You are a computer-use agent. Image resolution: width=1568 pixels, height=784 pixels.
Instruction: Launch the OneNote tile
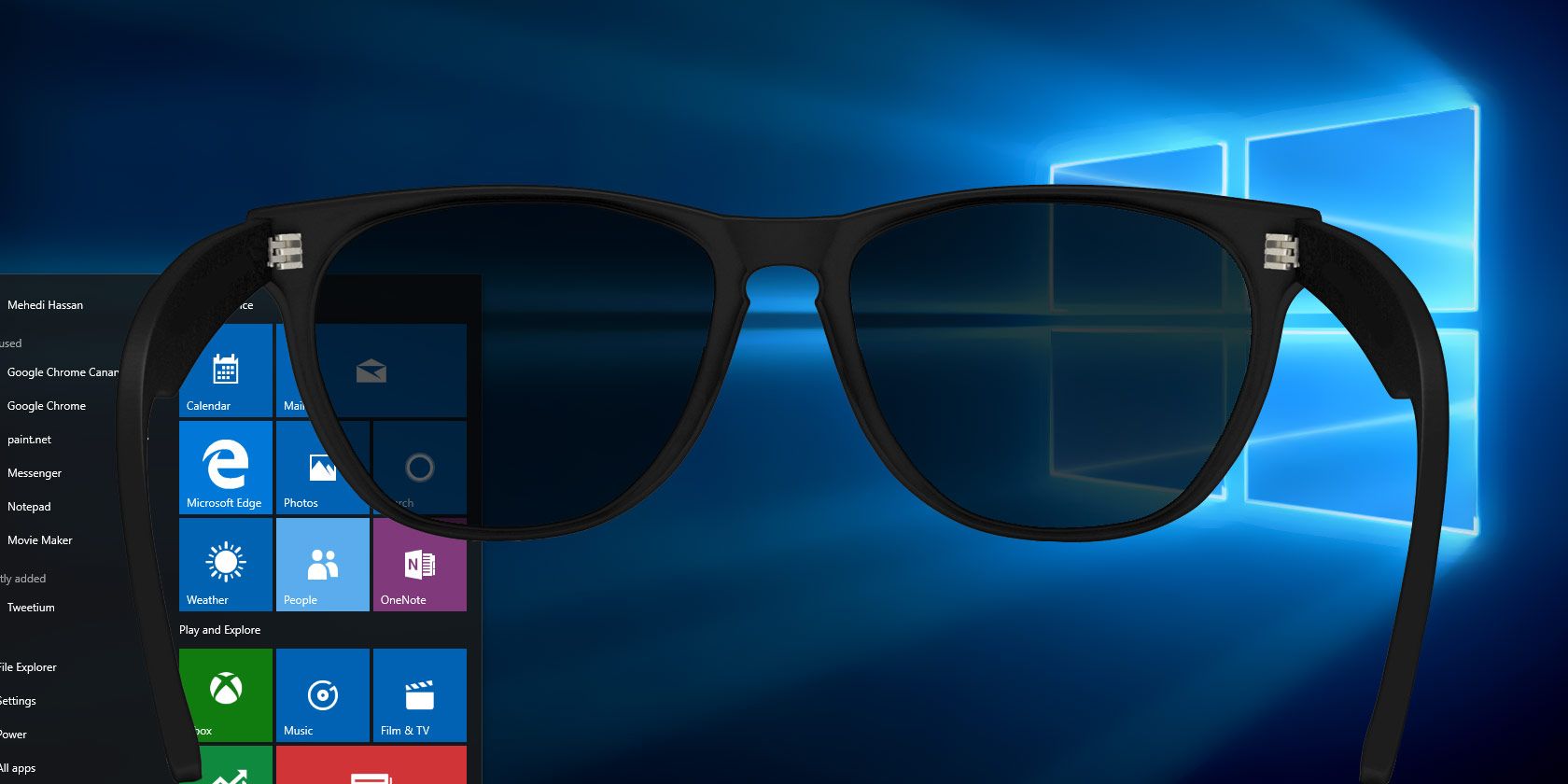tap(420, 565)
